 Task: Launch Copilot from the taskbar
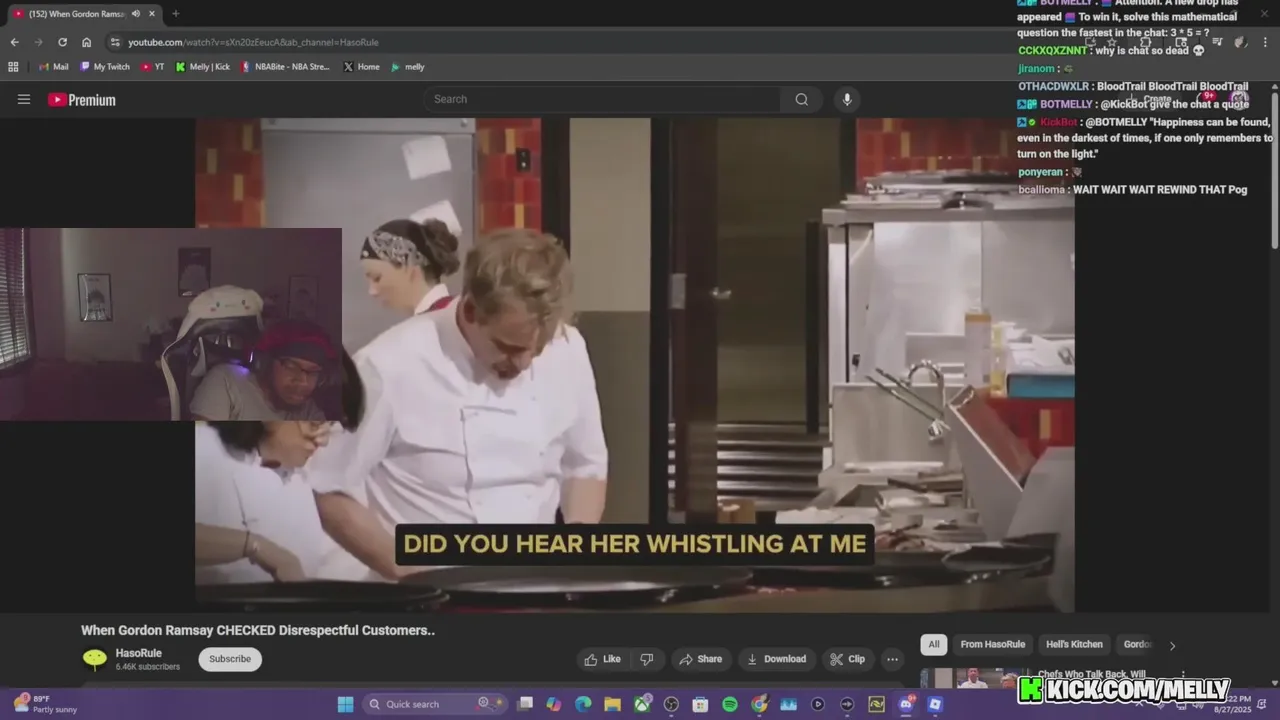pos(554,704)
